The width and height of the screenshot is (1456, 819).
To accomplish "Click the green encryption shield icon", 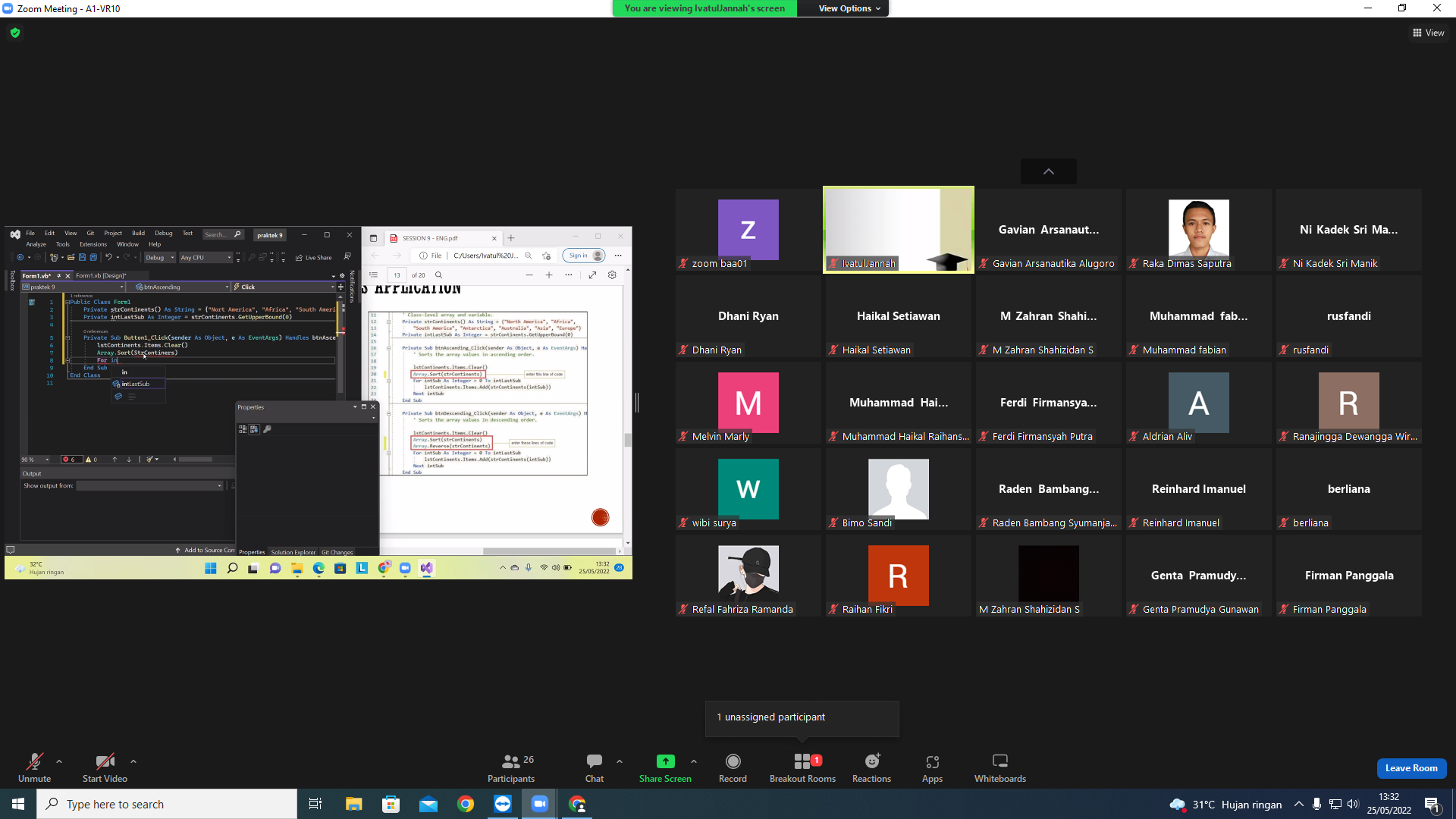I will (x=15, y=33).
